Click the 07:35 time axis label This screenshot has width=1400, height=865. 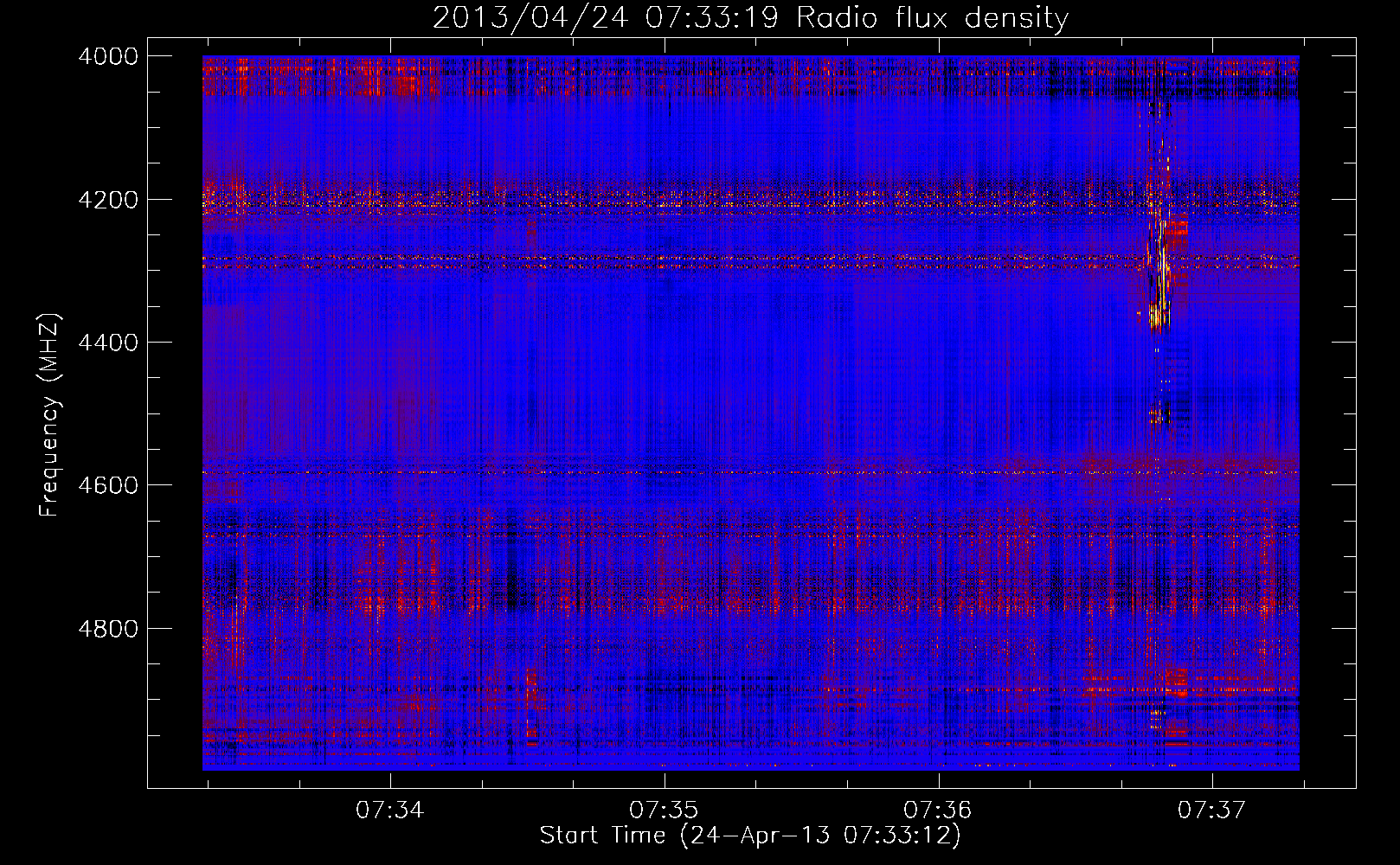pos(664,810)
